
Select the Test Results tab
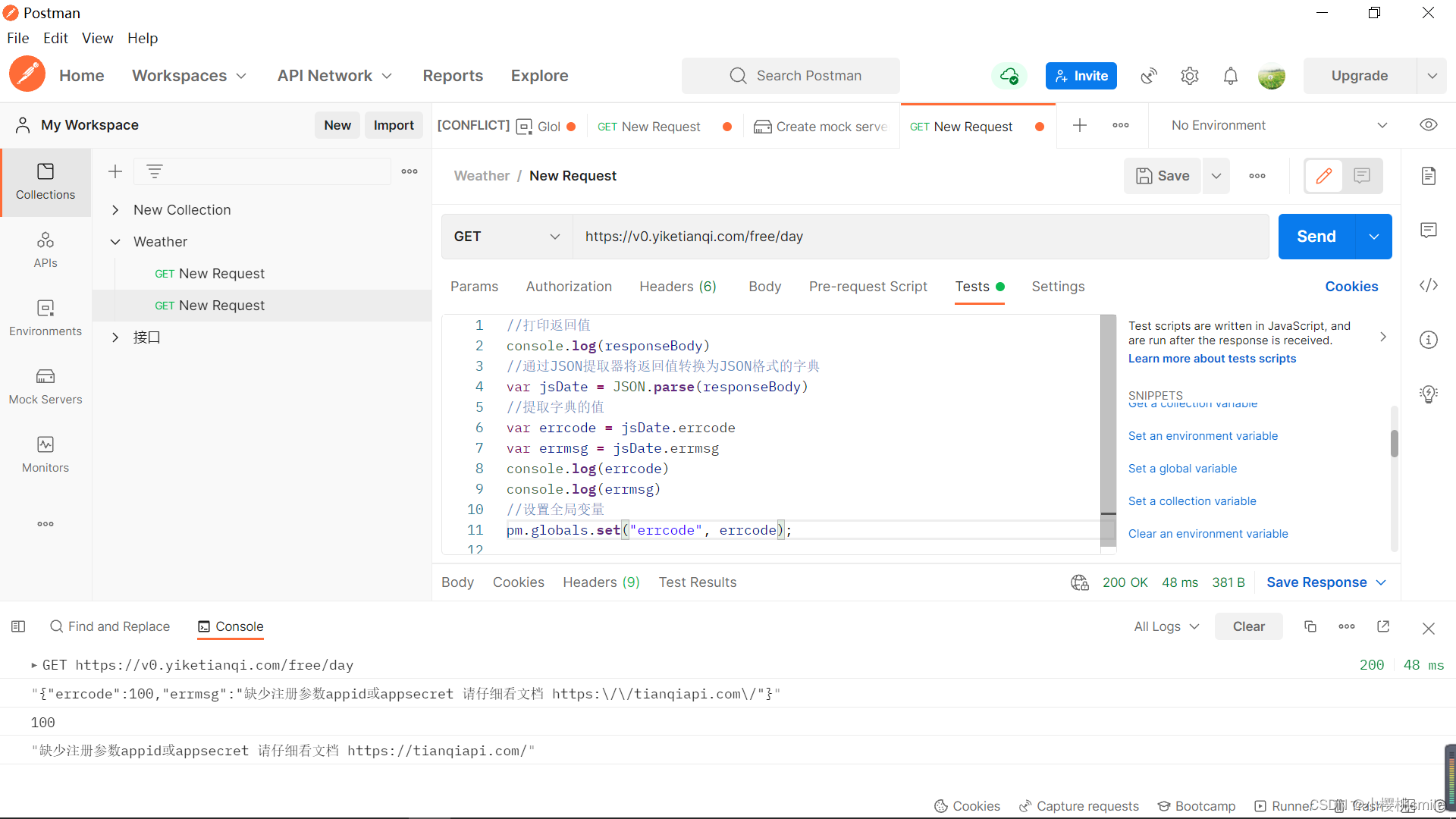tap(697, 582)
